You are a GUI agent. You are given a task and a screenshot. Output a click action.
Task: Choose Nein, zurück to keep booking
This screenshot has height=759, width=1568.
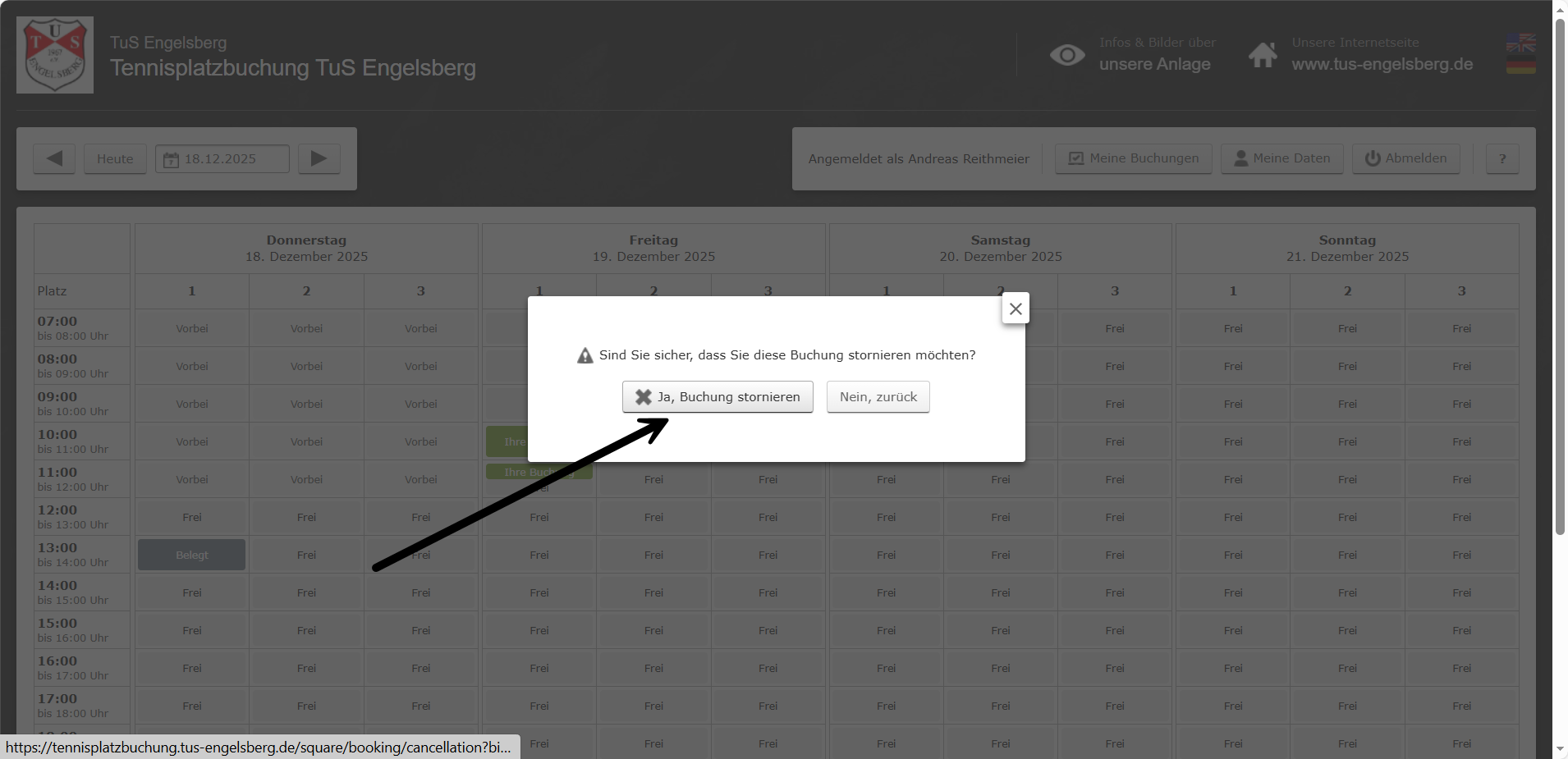(878, 397)
